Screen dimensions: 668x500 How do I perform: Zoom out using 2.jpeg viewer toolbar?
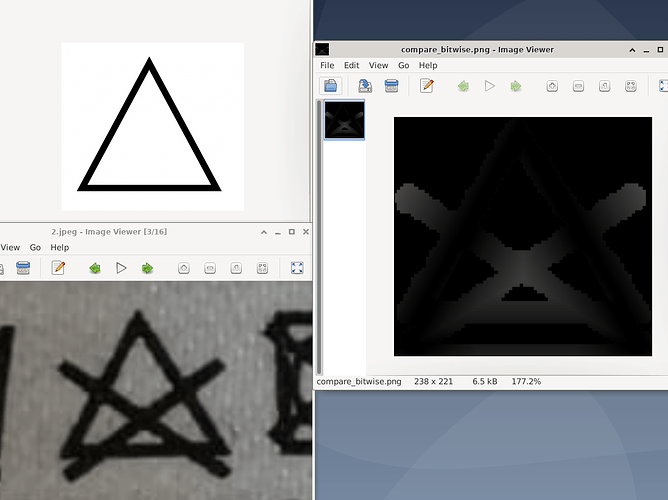coord(210,268)
